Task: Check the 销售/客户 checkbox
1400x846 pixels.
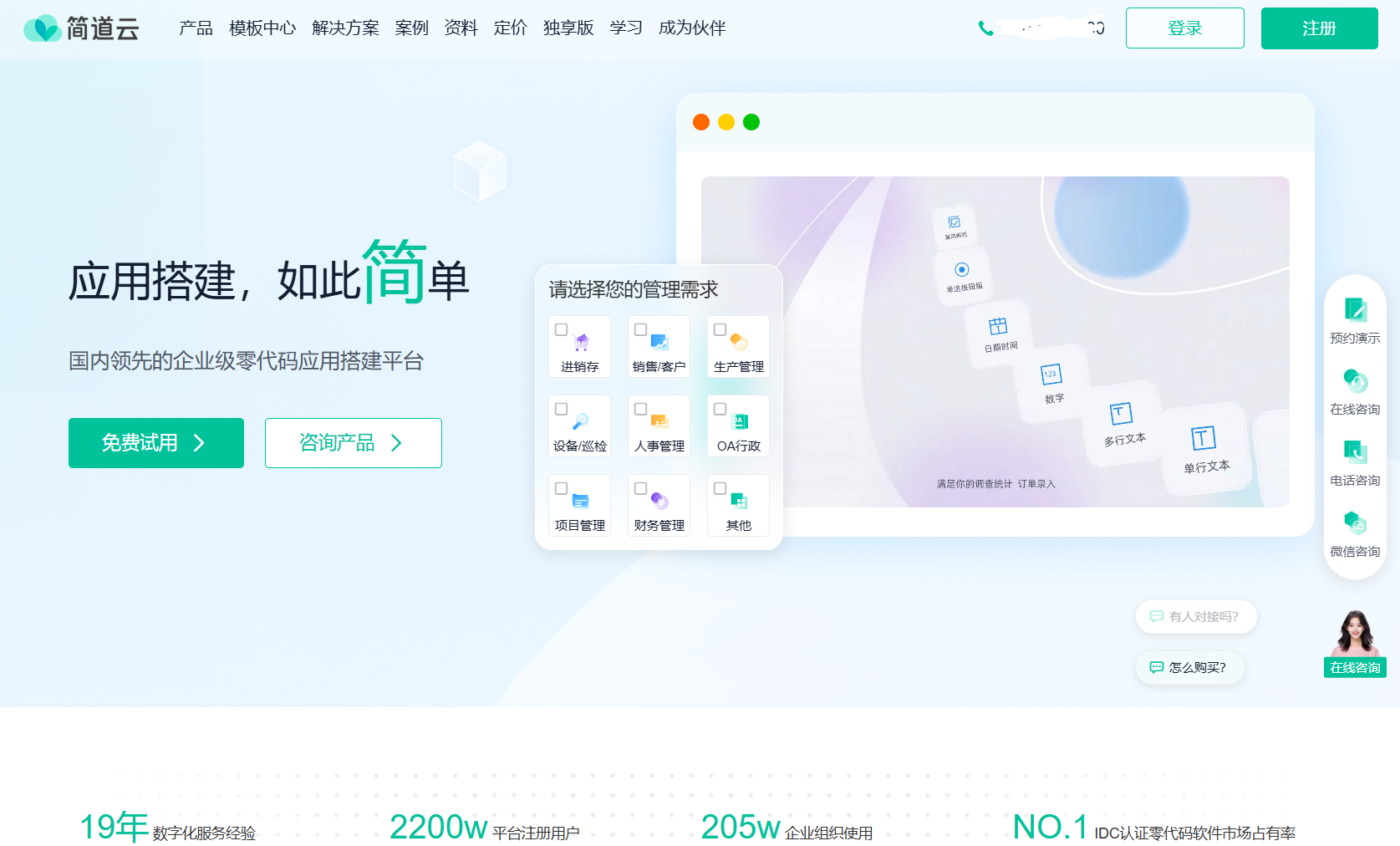Action: tap(640, 329)
